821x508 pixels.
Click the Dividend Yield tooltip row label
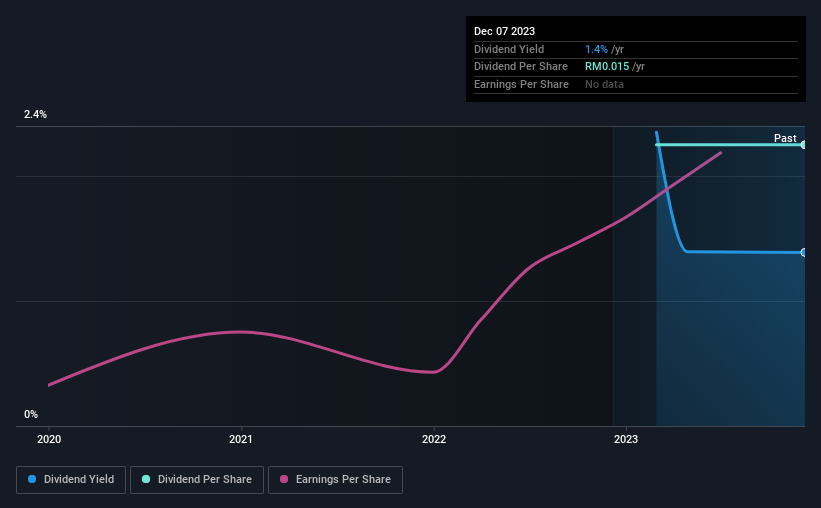pos(509,49)
